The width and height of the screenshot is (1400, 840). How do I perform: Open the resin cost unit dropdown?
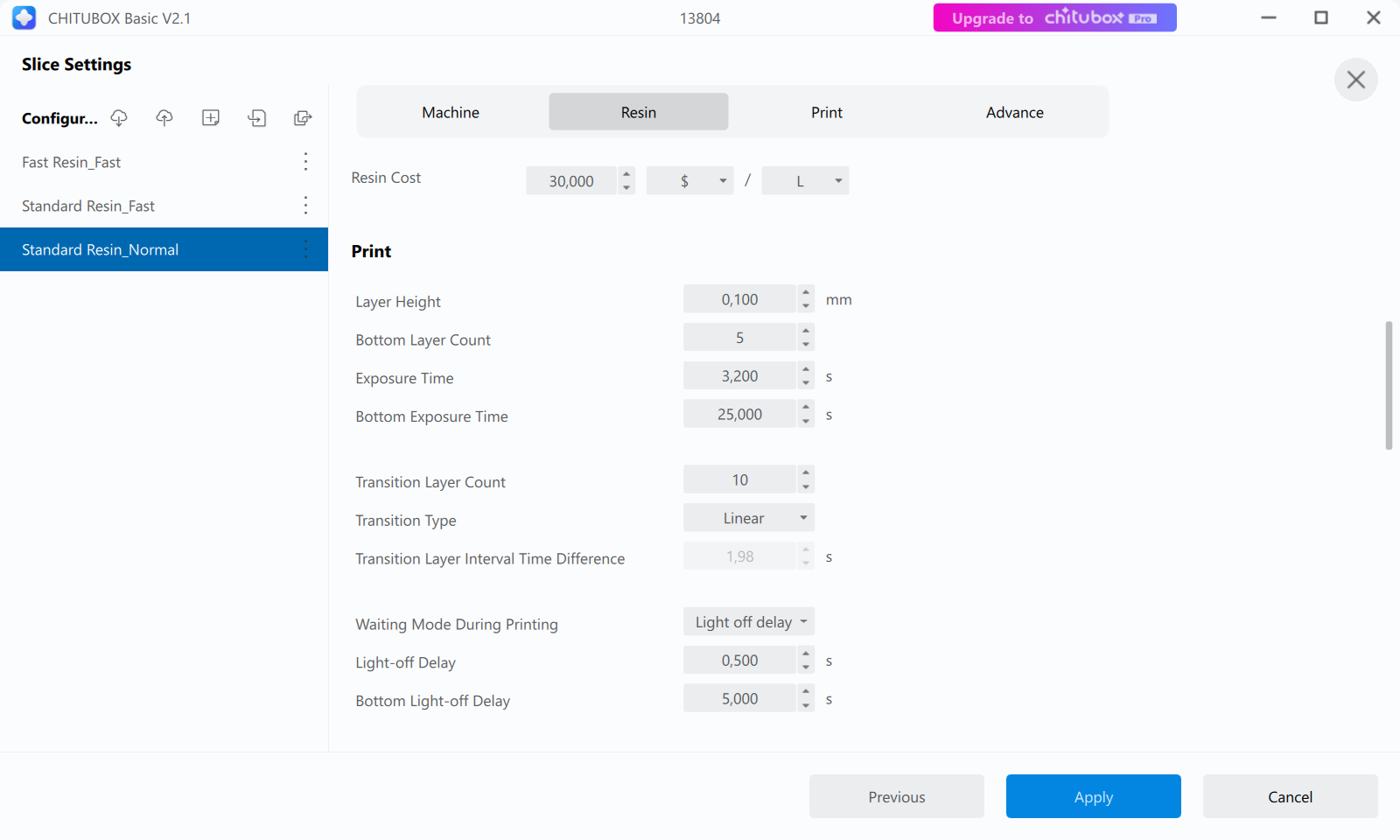(806, 181)
